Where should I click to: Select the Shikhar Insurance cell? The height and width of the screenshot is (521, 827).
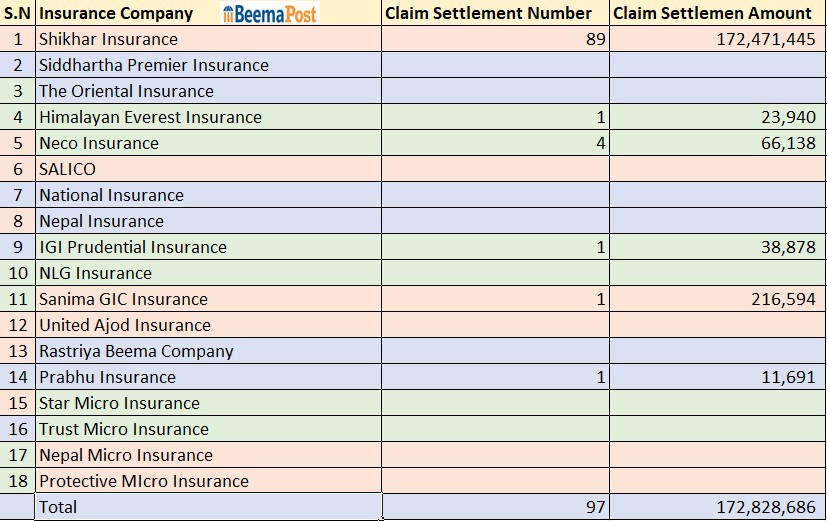click(x=108, y=39)
